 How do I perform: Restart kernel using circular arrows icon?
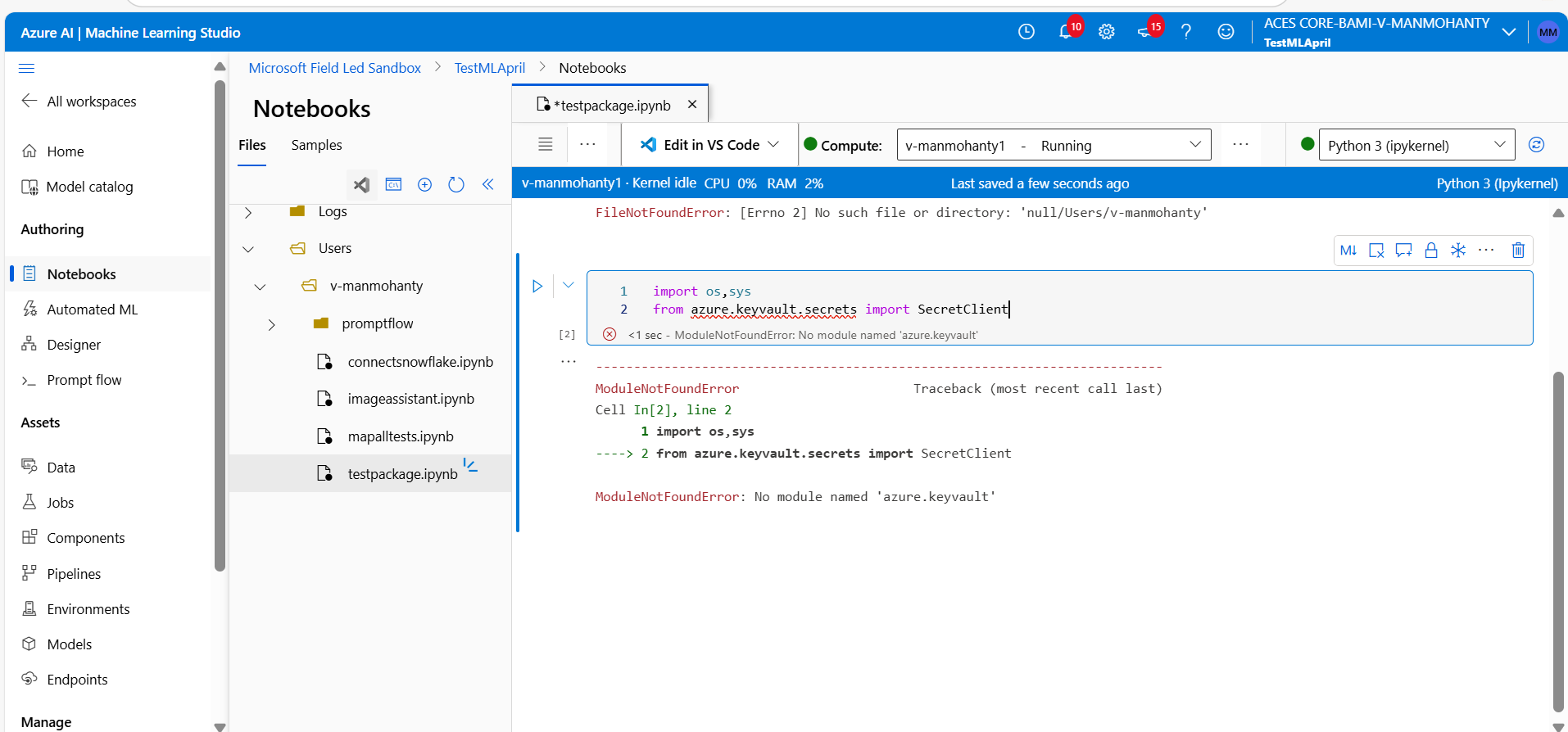click(x=1537, y=144)
